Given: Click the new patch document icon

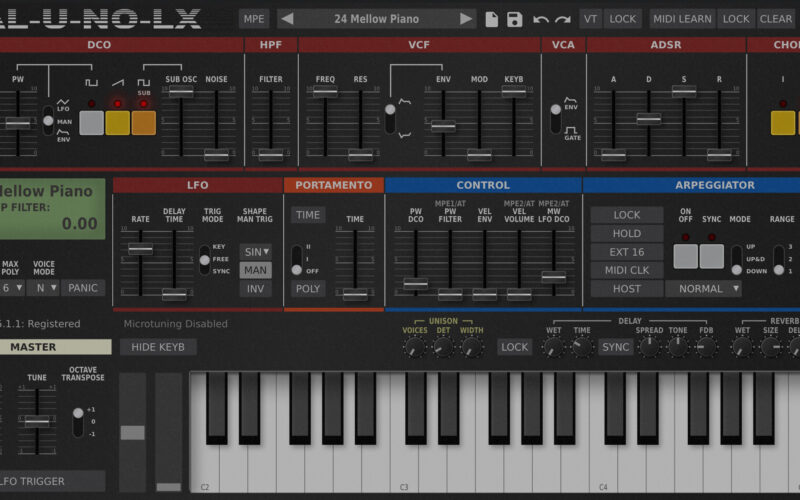Looking at the screenshot, I should [x=492, y=19].
